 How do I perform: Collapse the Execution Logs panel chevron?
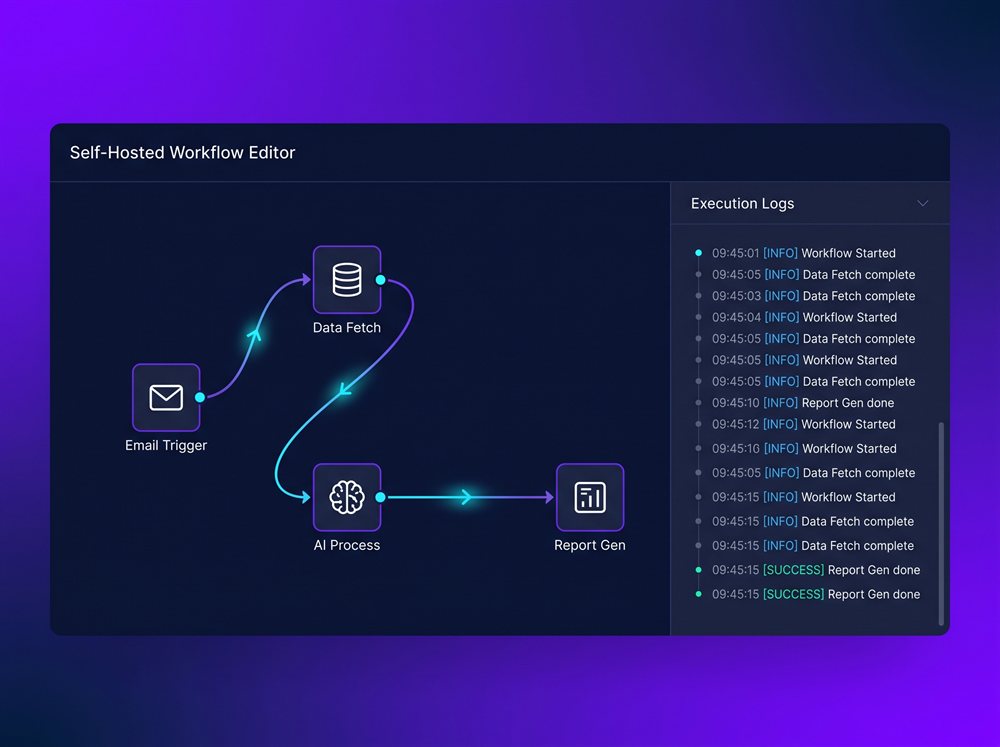point(922,203)
